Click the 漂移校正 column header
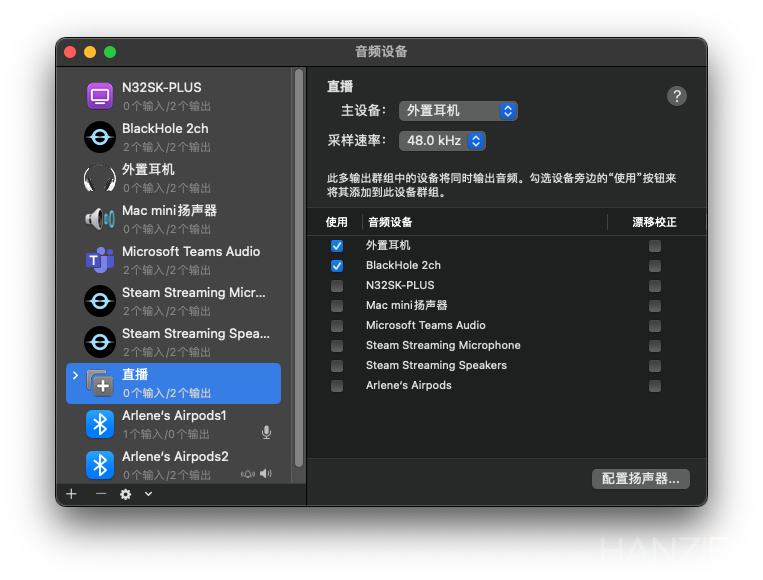Image resolution: width=763 pixels, height=580 pixels. click(x=654, y=222)
